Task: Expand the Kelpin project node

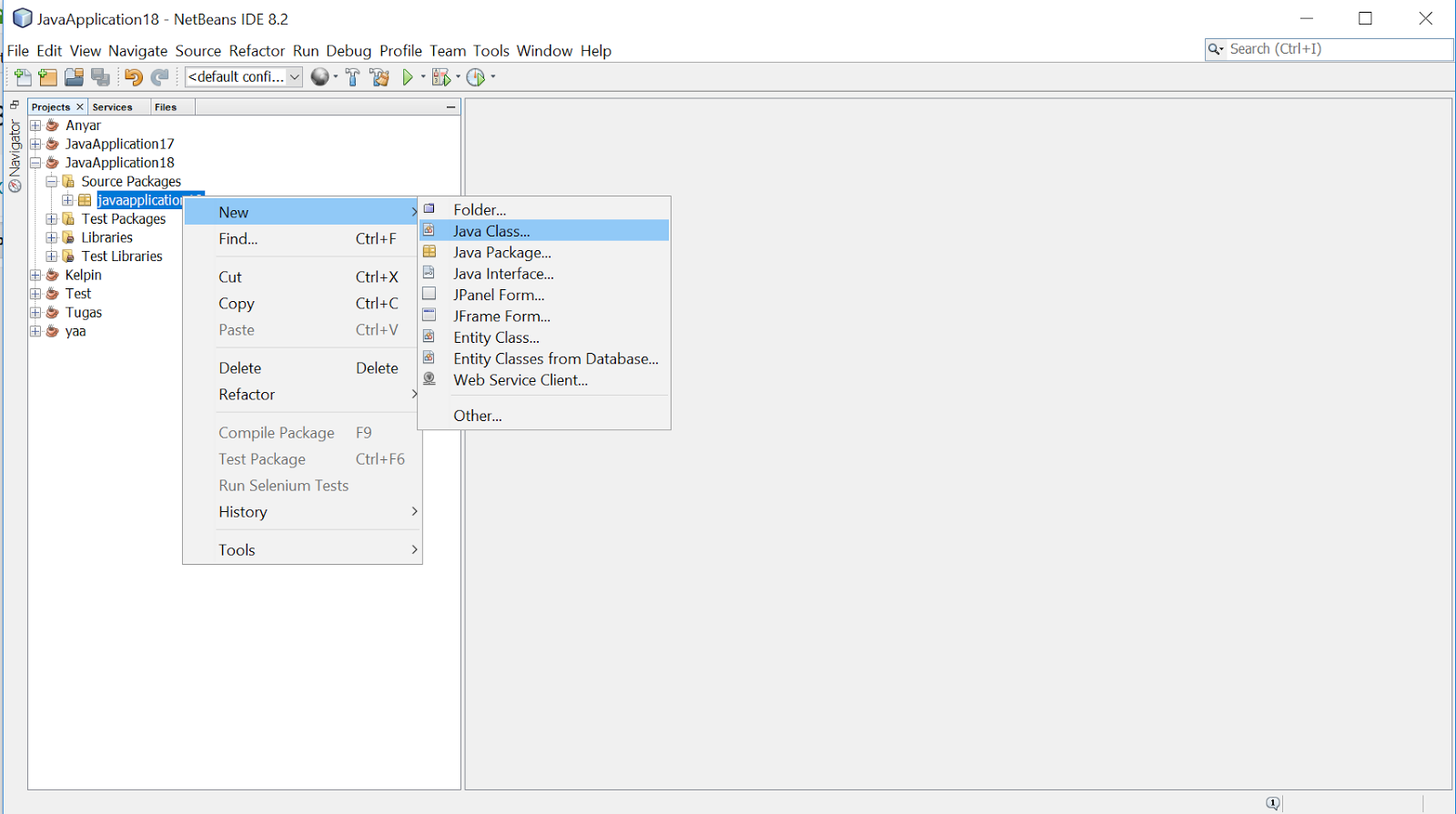Action: [35, 275]
